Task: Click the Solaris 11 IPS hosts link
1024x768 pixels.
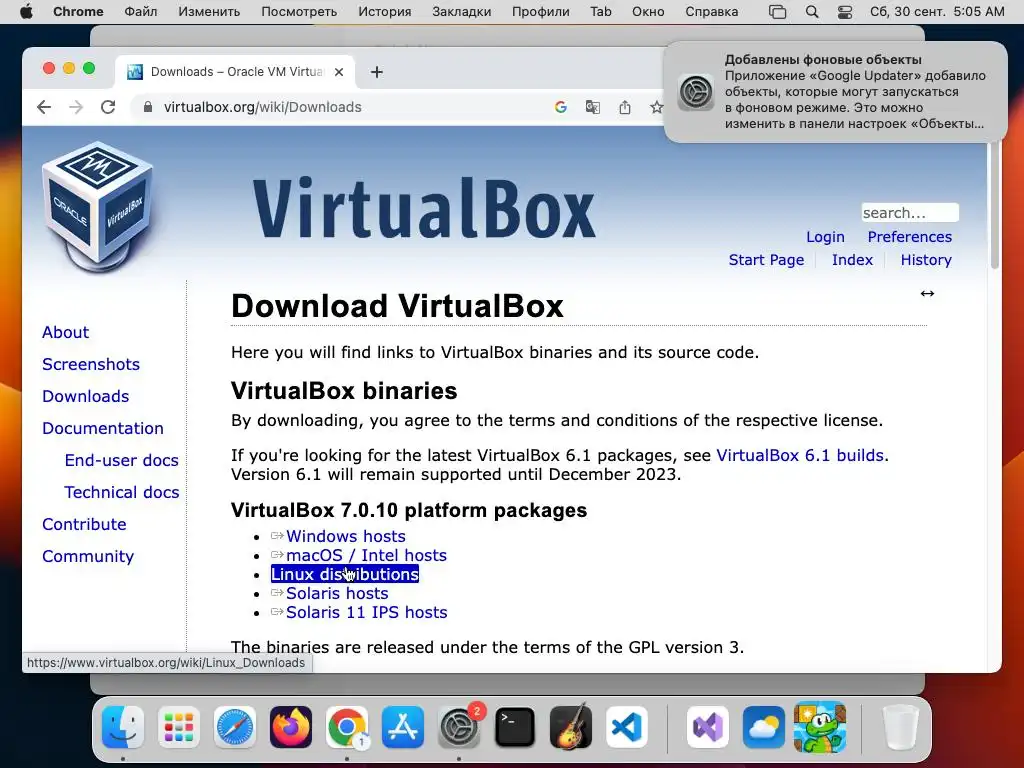Action: (x=366, y=612)
